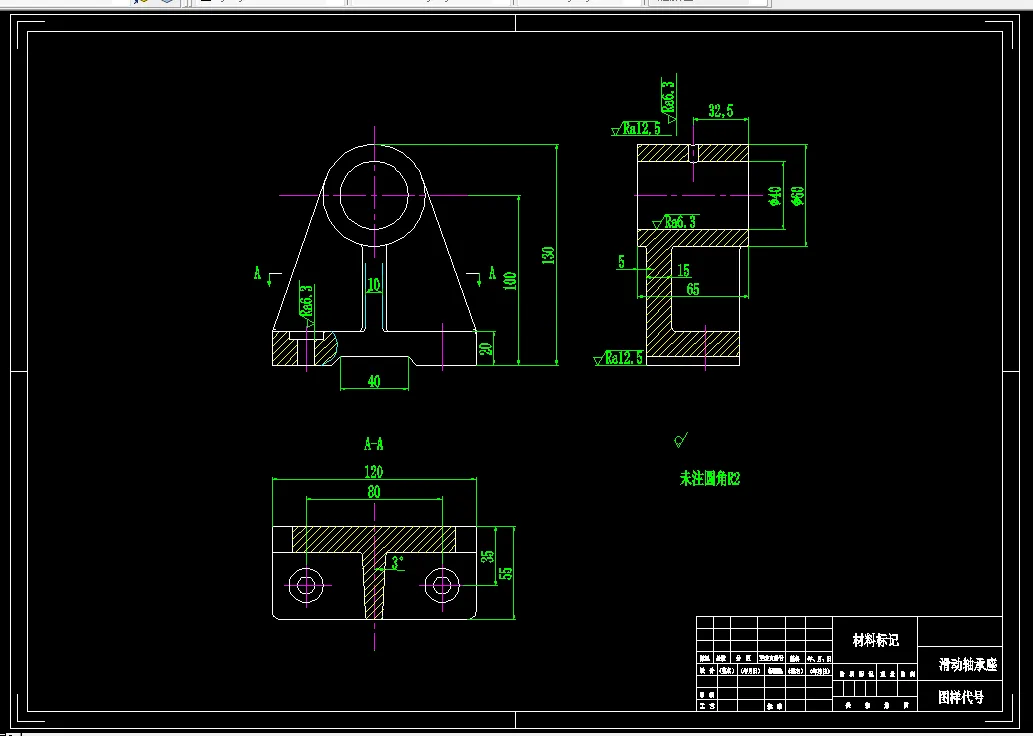
Task: Select the A-A section view title
Action: [x=374, y=444]
